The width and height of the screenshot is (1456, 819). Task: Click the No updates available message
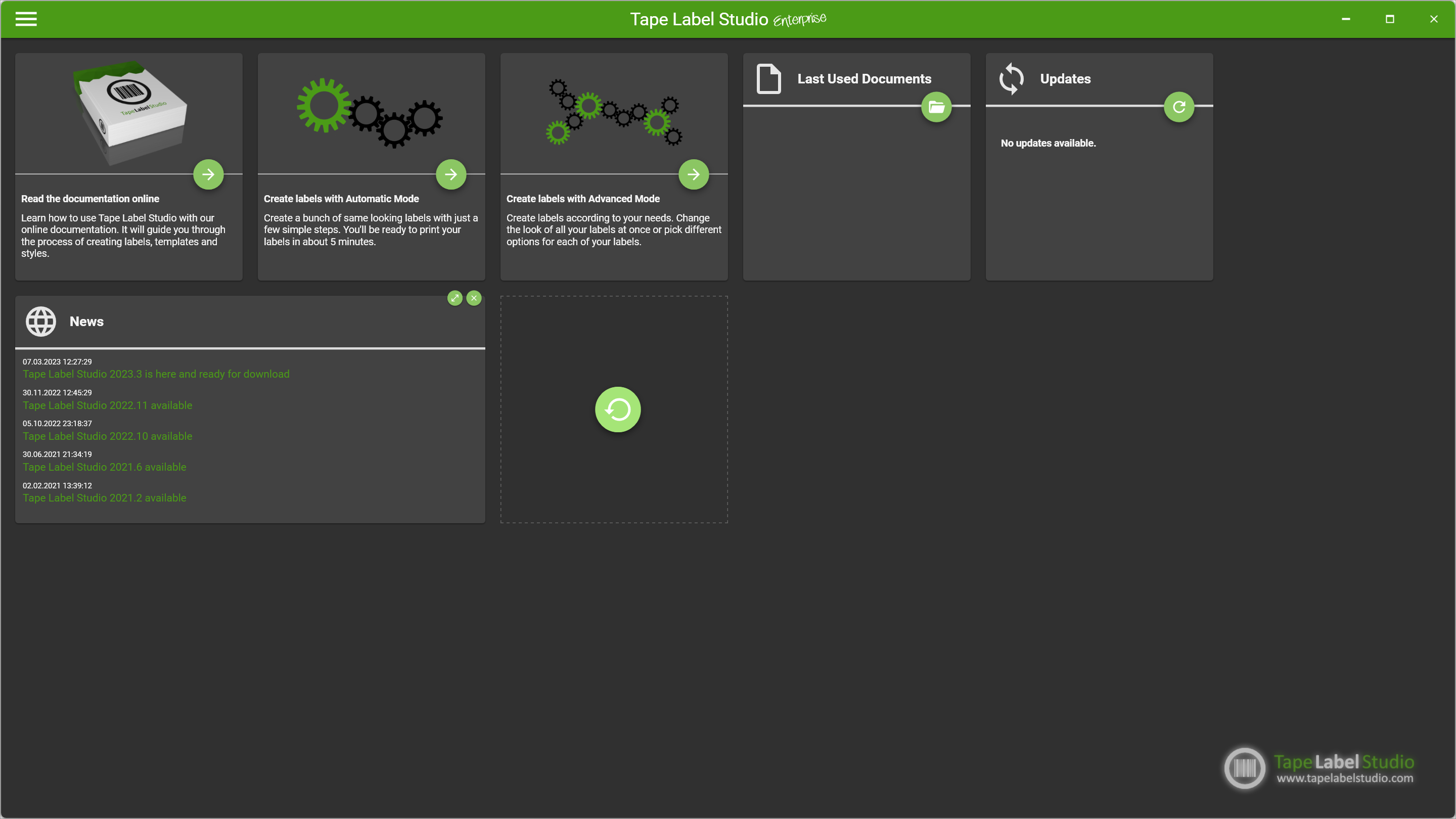(x=1049, y=144)
